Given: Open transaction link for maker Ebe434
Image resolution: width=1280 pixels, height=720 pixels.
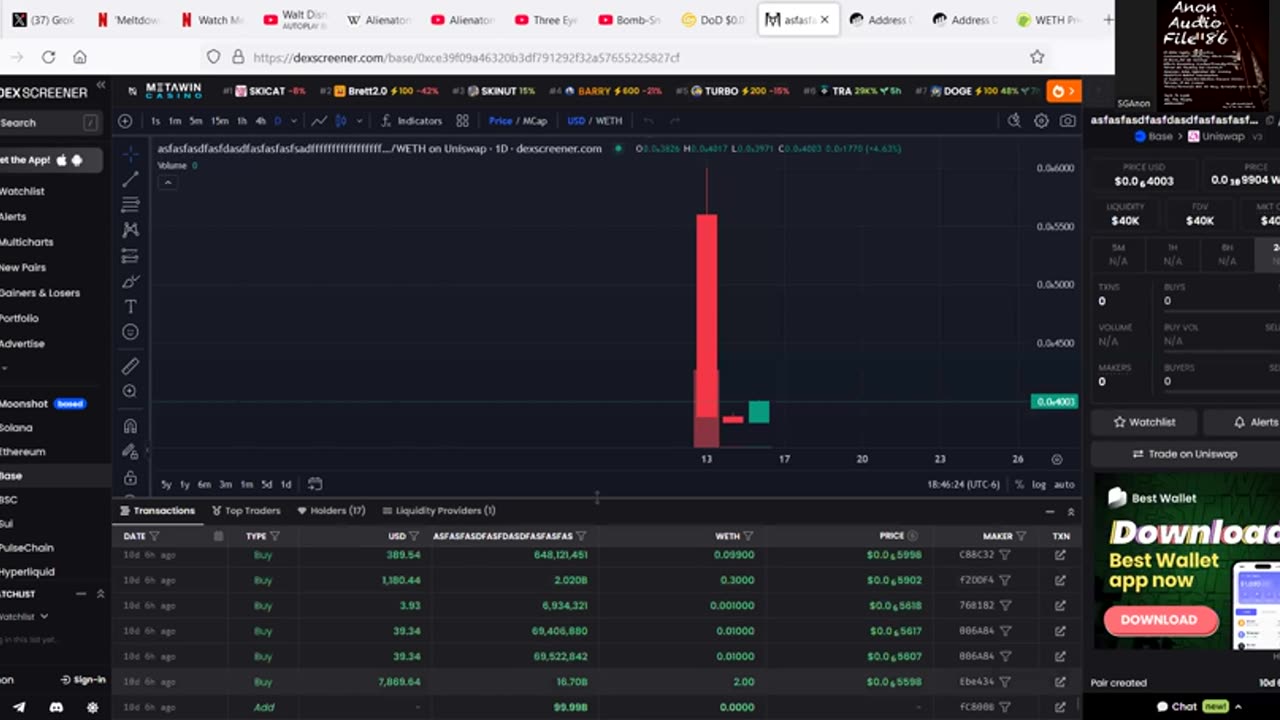Looking at the screenshot, I should (x=1060, y=682).
